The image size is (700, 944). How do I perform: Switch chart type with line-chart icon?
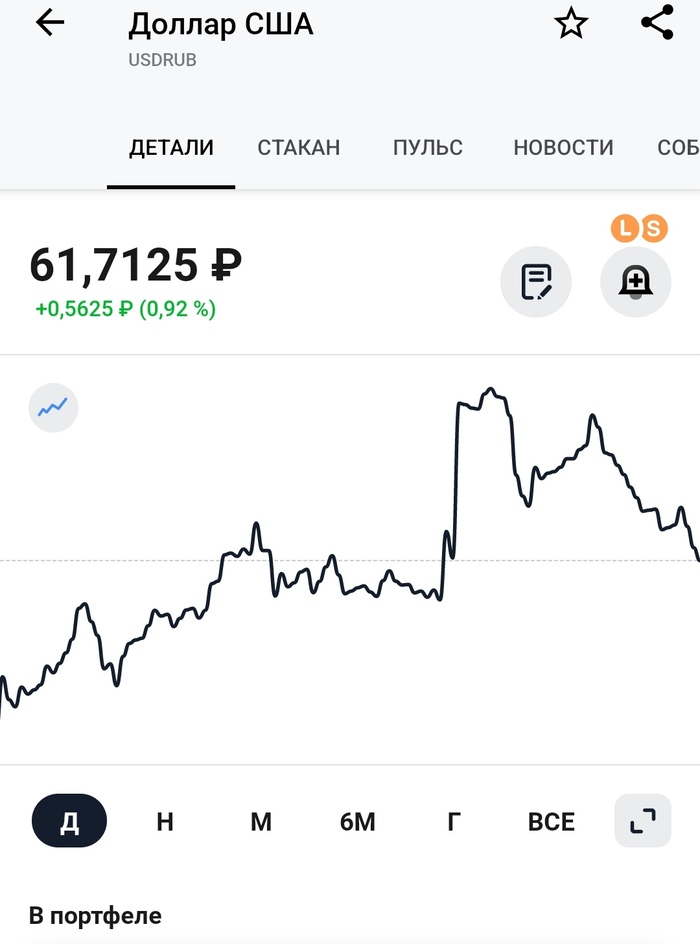coord(53,408)
